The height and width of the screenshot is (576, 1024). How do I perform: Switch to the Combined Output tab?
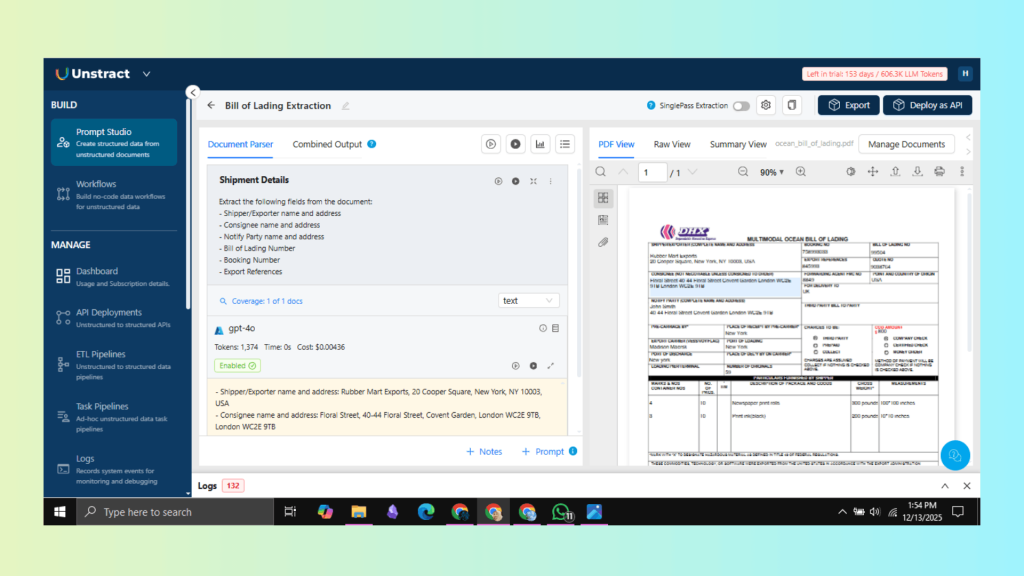(327, 144)
